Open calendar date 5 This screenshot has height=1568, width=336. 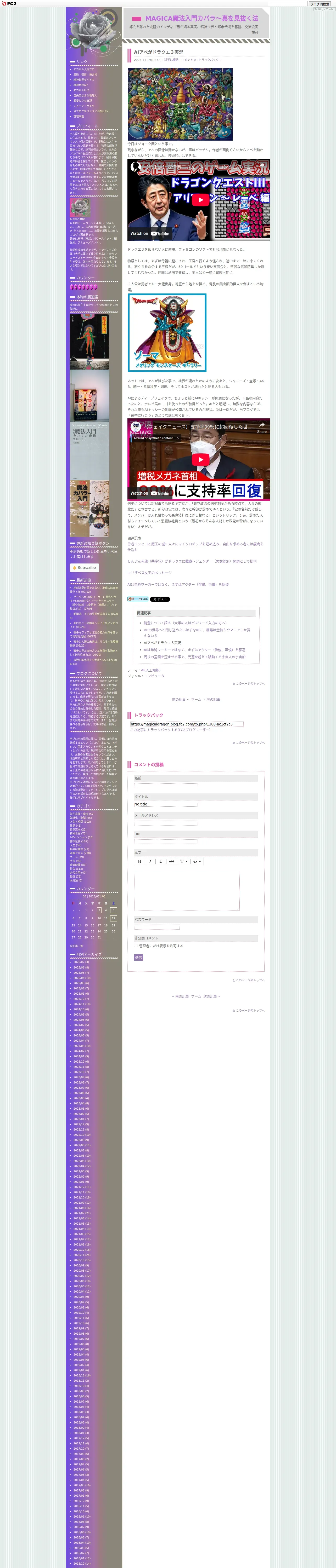click(x=113, y=910)
